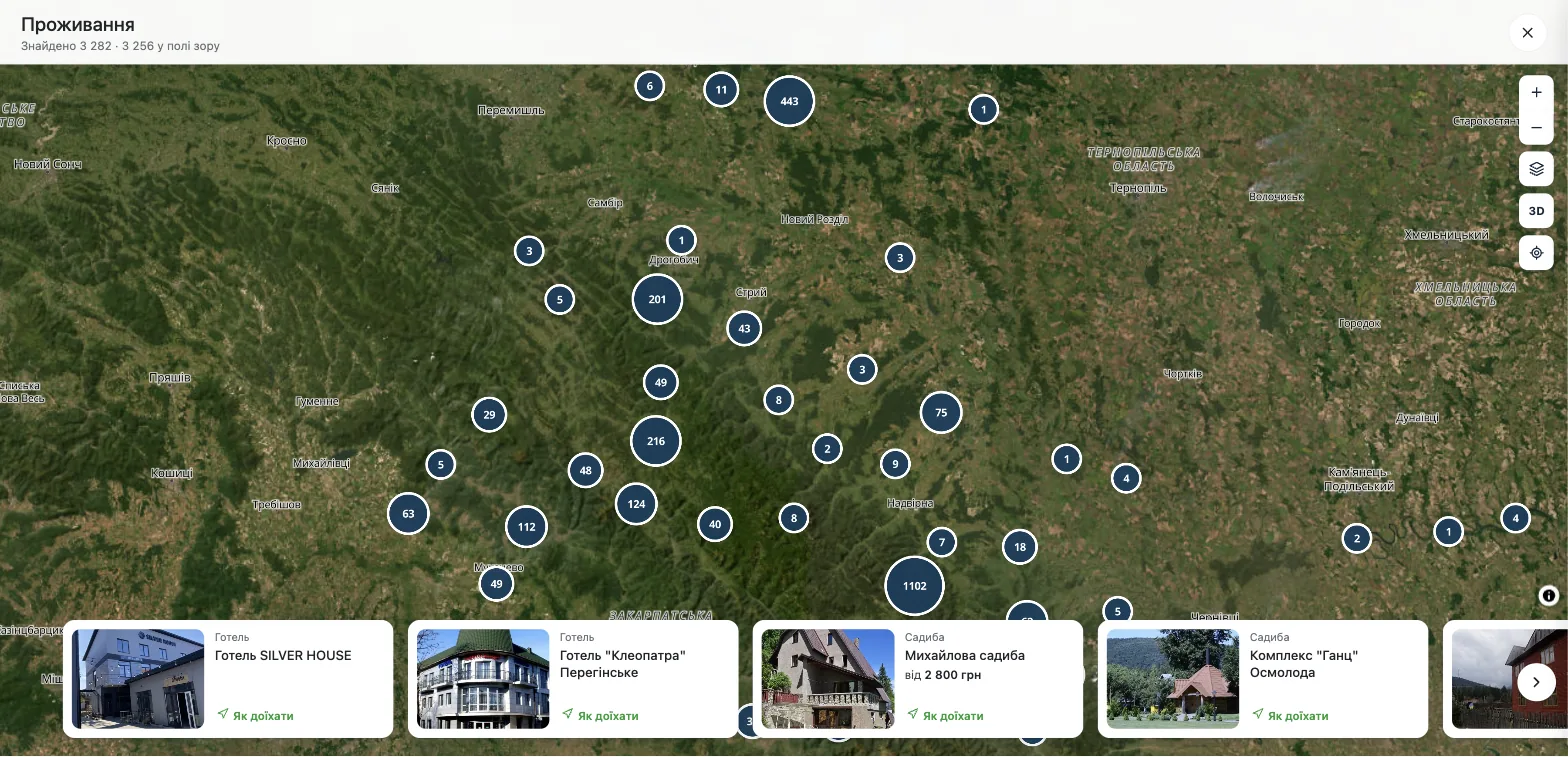Viewport: 1568px width, 757px height.
Task: Select the 48 cluster marker
Action: click(x=585, y=470)
